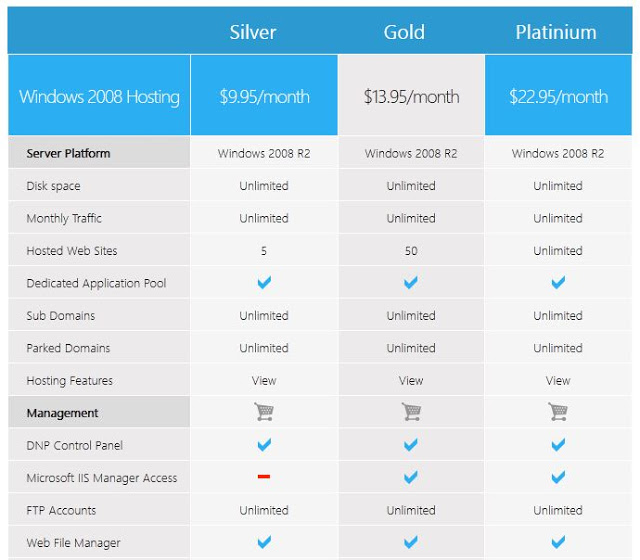The height and width of the screenshot is (560, 640).
Task: Select the Platinium plan column header
Action: (556, 32)
